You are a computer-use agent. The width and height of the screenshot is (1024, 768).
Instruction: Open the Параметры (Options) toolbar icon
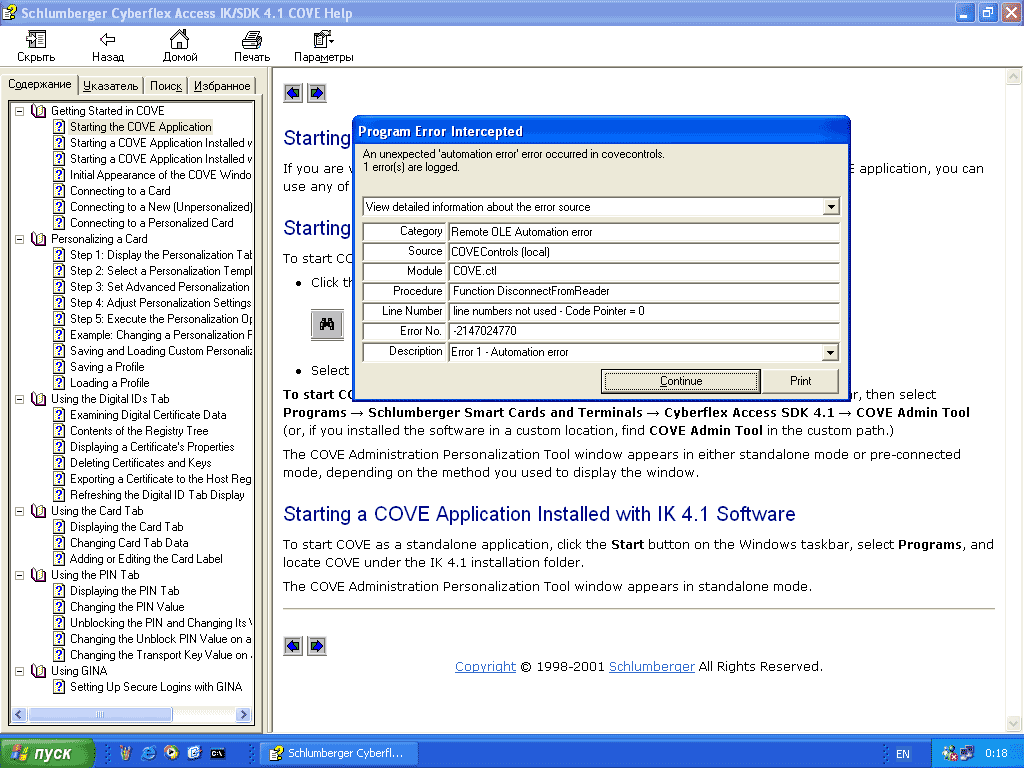[323, 40]
